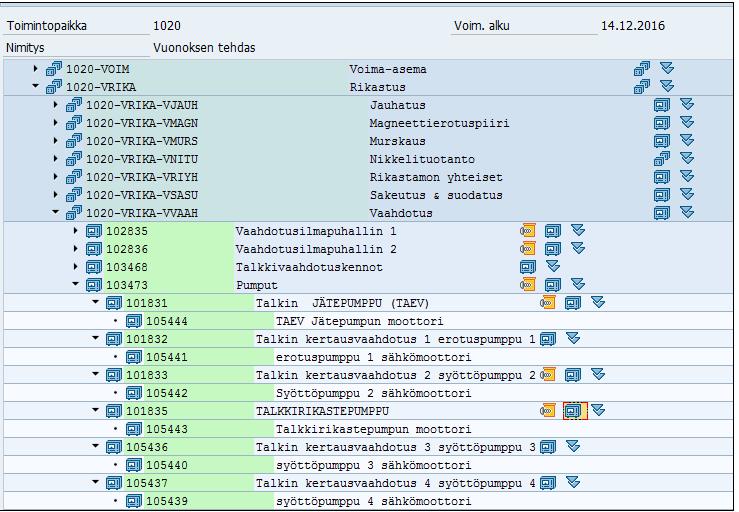
Task: Click equipment icon beside 102836
Action: click(94, 248)
